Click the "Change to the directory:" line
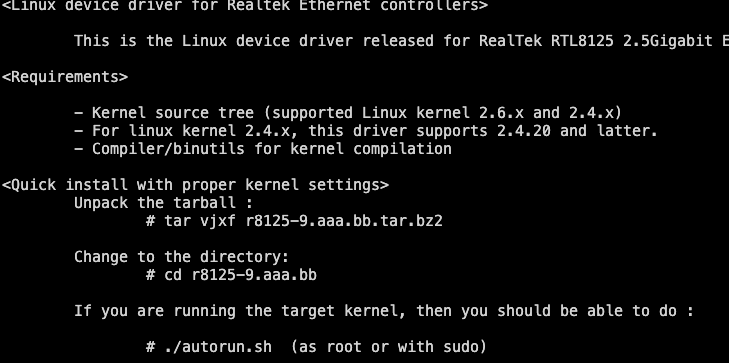Image resolution: width=729 pixels, height=363 pixels. 182,257
